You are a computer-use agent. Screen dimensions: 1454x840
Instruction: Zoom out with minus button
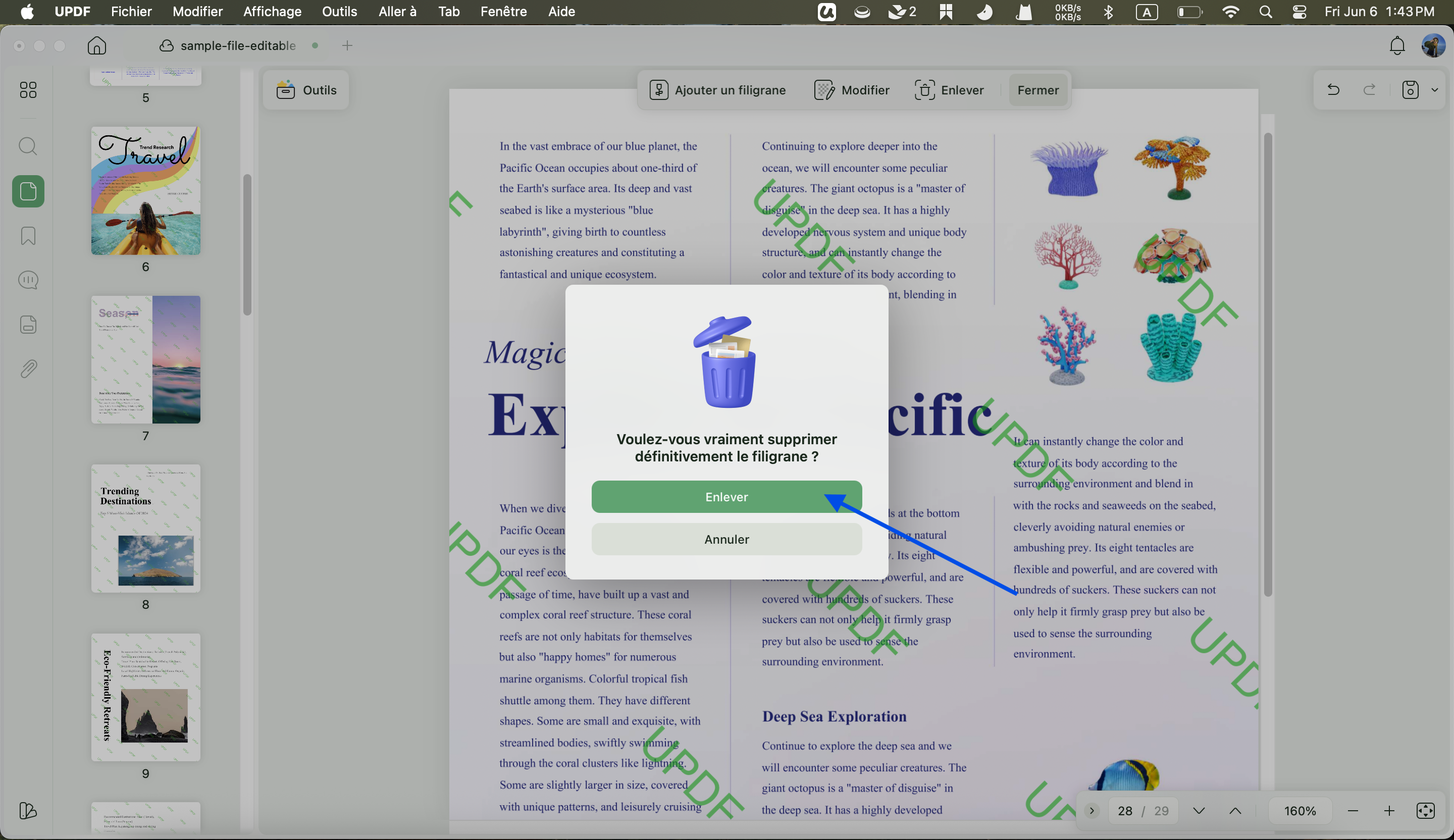coord(1353,811)
